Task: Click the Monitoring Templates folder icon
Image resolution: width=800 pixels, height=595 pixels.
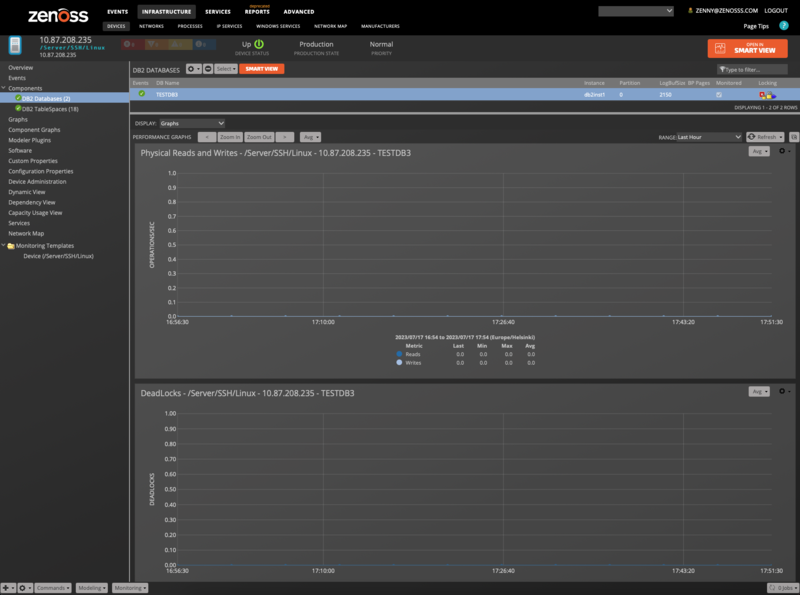Action: coord(11,246)
